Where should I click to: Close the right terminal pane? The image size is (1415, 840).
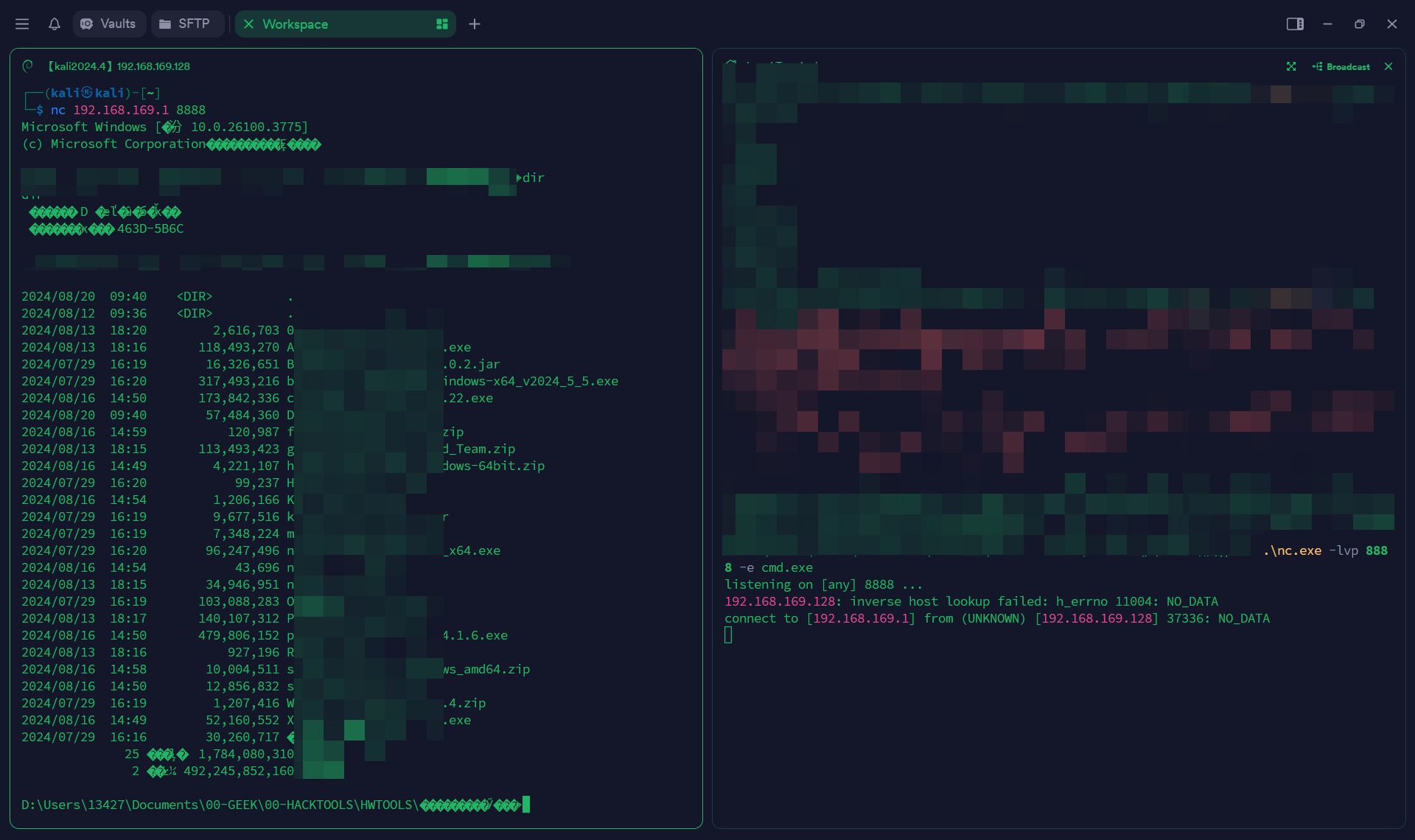coord(1388,66)
